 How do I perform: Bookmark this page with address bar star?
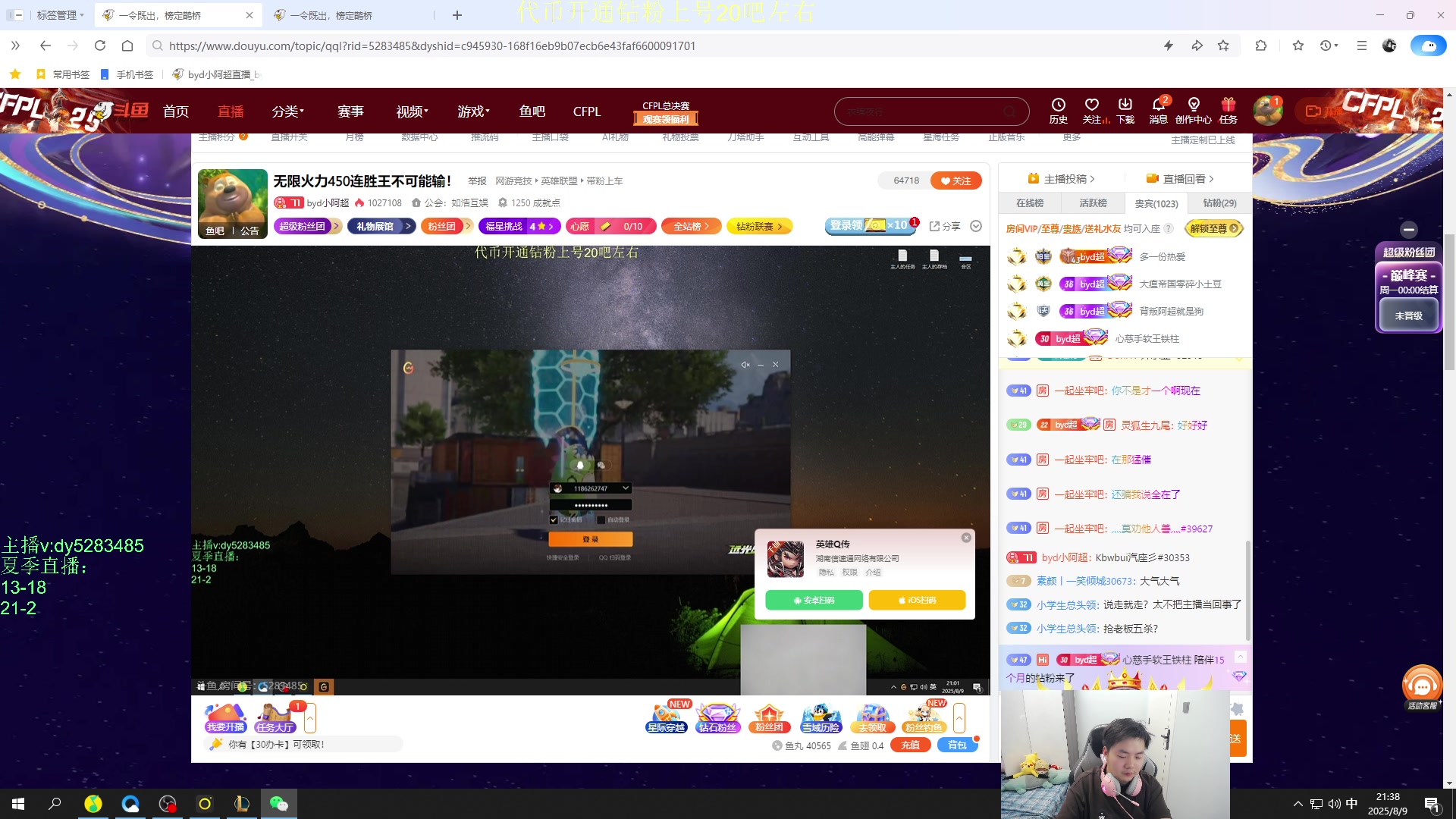tap(1223, 45)
